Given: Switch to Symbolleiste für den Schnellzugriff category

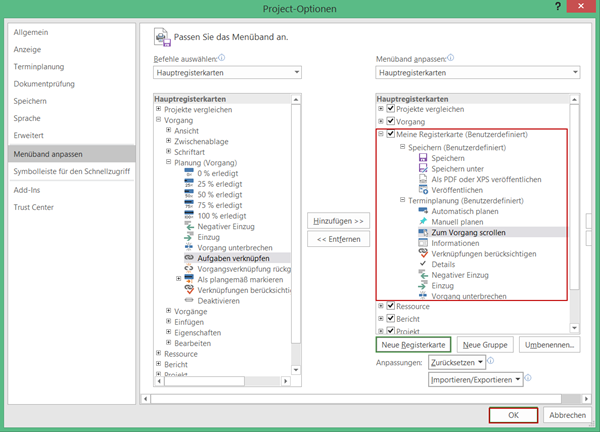Looking at the screenshot, I should (71, 171).
